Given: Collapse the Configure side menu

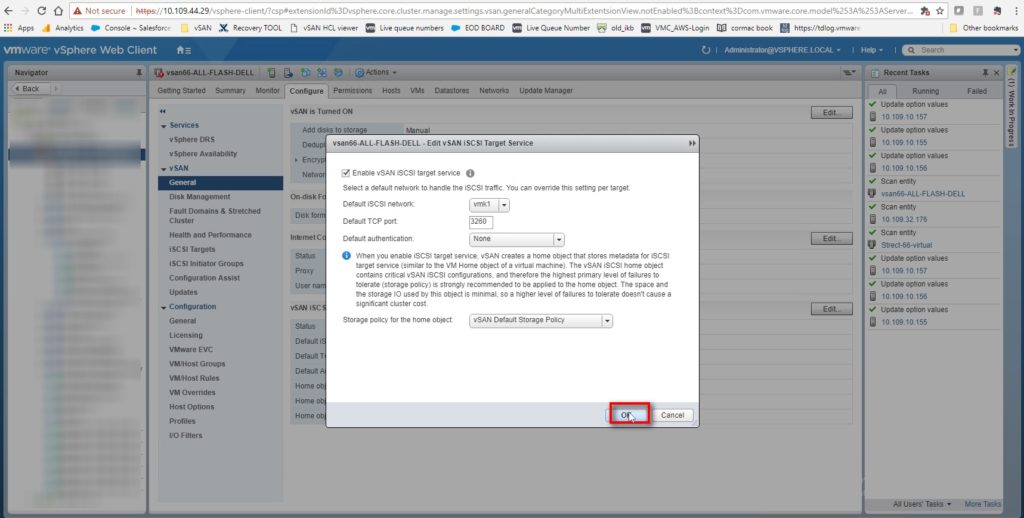Looking at the screenshot, I should click(x=163, y=110).
